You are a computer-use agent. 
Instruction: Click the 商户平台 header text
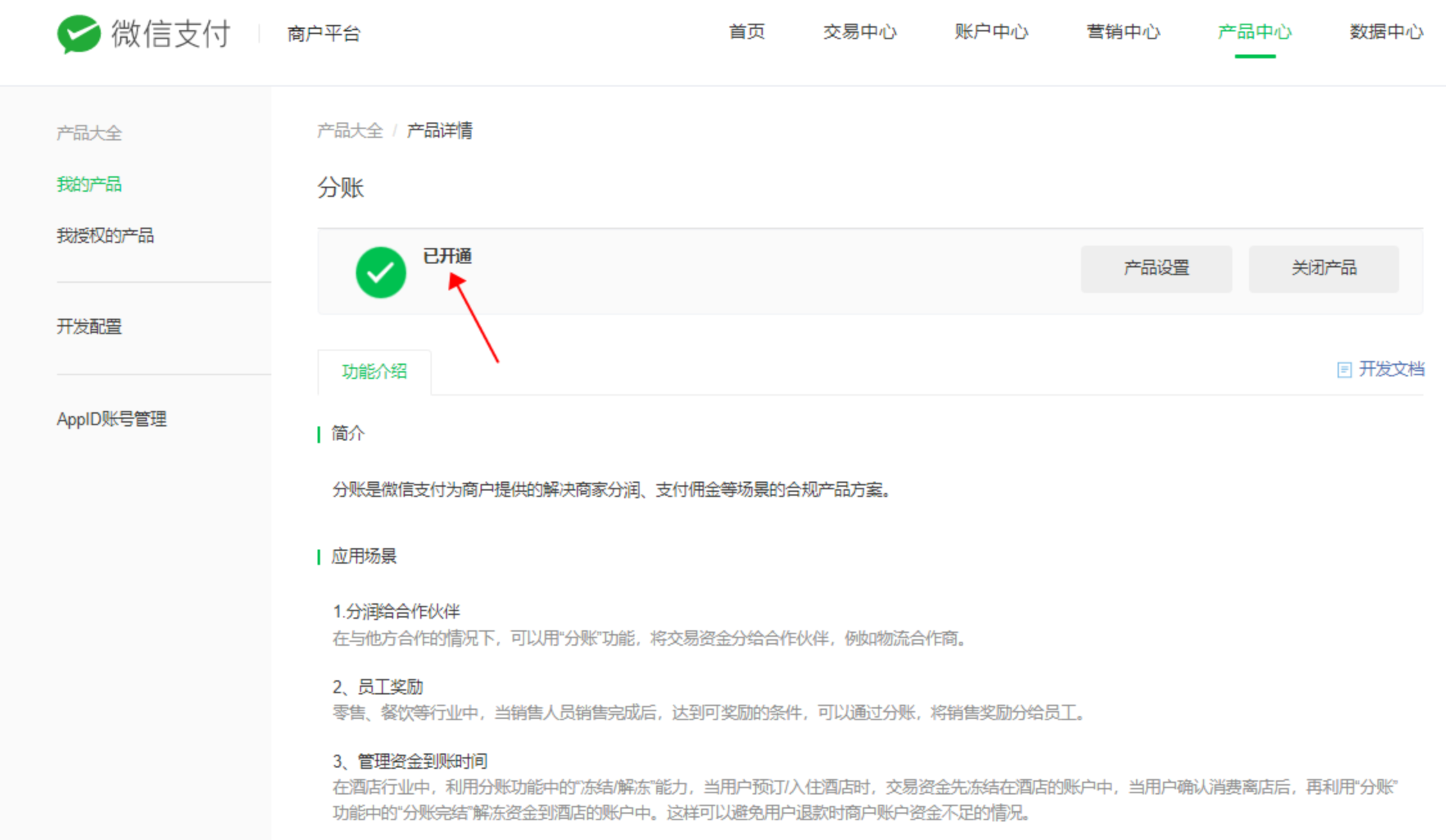tap(324, 33)
